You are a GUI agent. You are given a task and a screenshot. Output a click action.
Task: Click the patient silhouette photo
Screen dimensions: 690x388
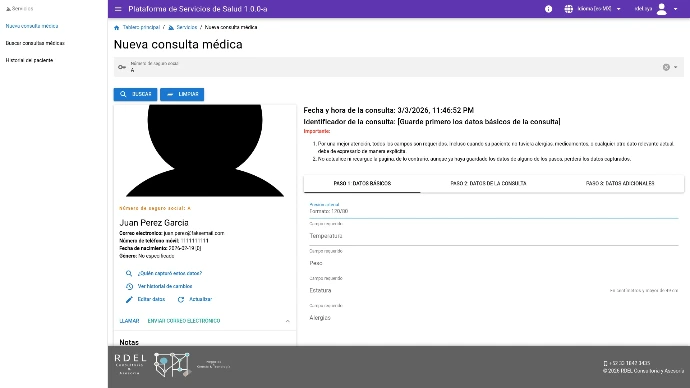tap(205, 150)
